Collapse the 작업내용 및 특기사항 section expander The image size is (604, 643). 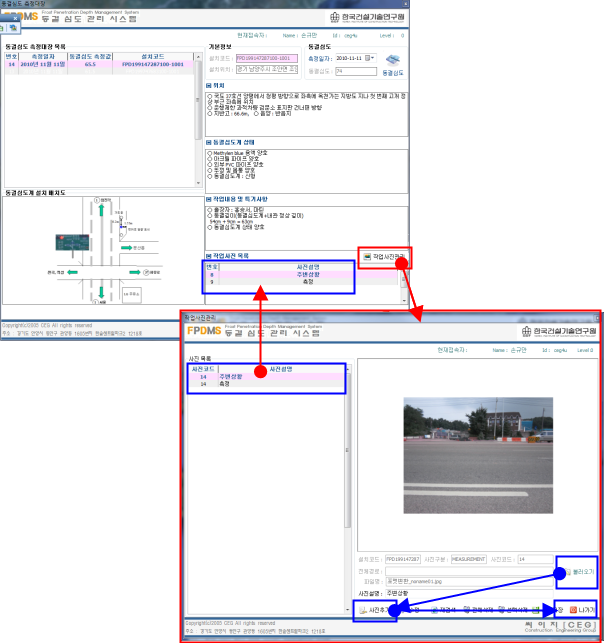tap(209, 199)
